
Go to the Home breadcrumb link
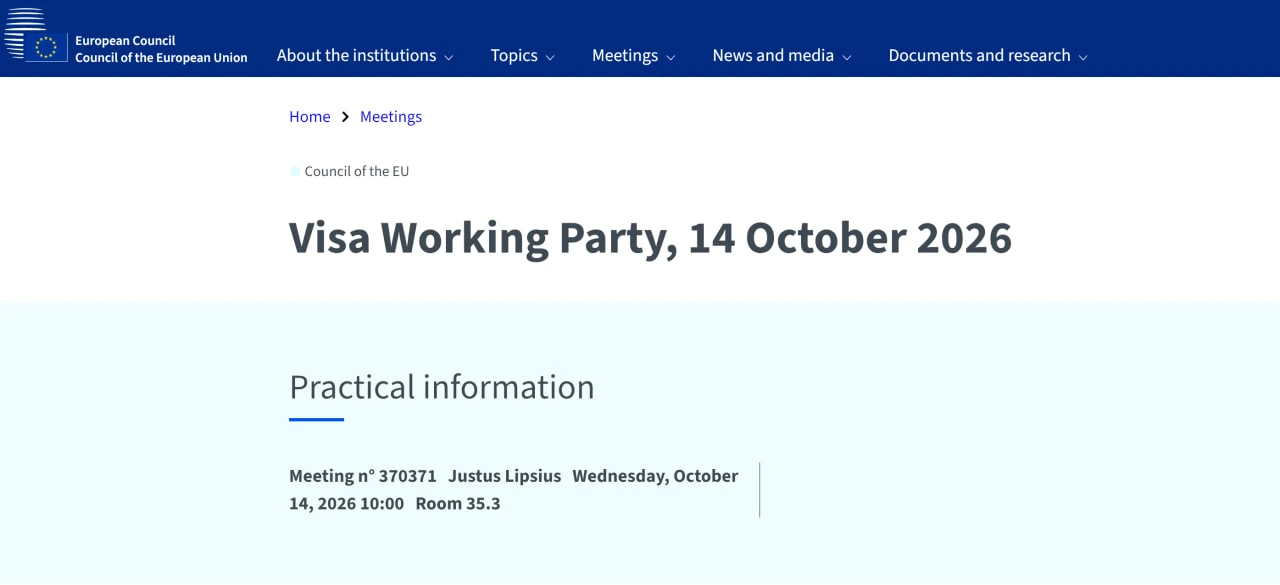pyautogui.click(x=310, y=117)
